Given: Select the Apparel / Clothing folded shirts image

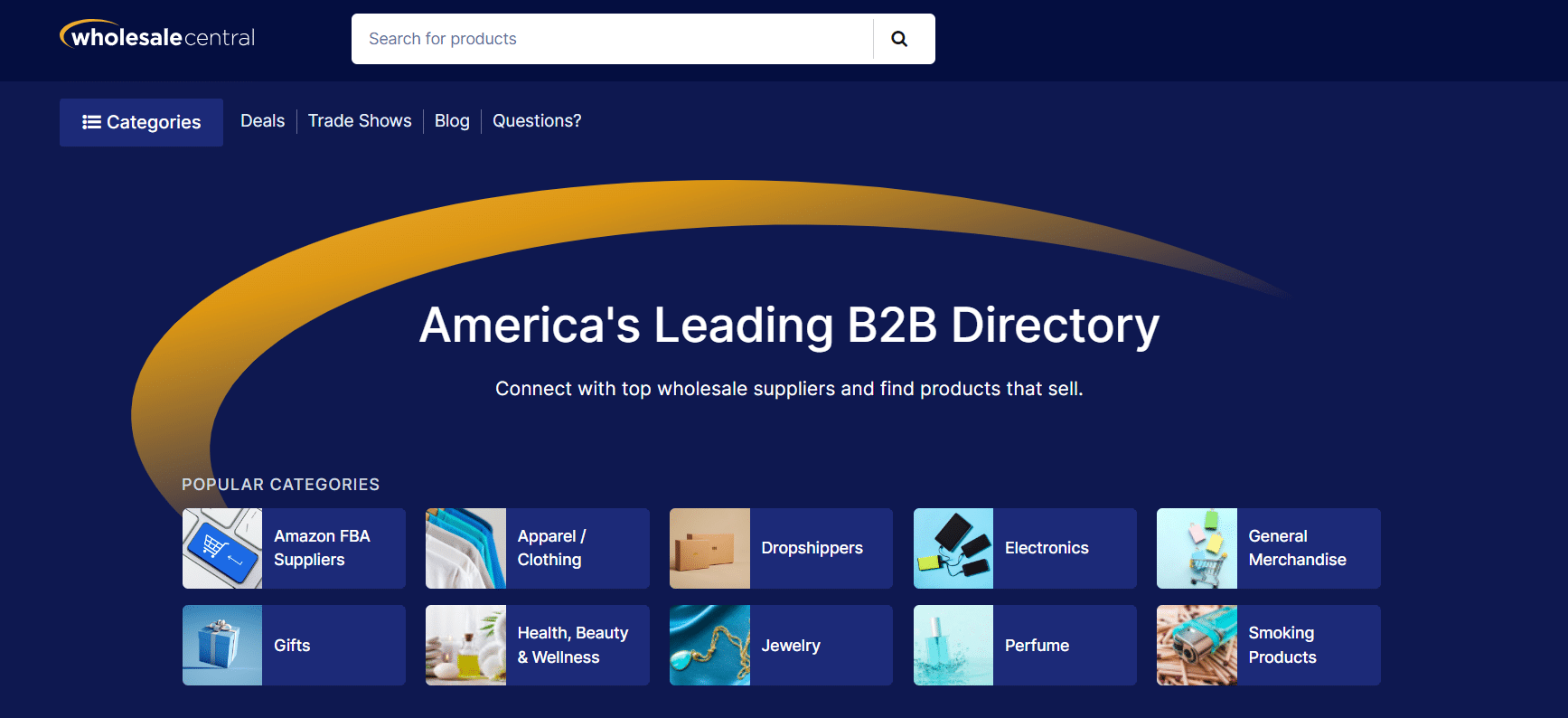Looking at the screenshot, I should pyautogui.click(x=465, y=548).
